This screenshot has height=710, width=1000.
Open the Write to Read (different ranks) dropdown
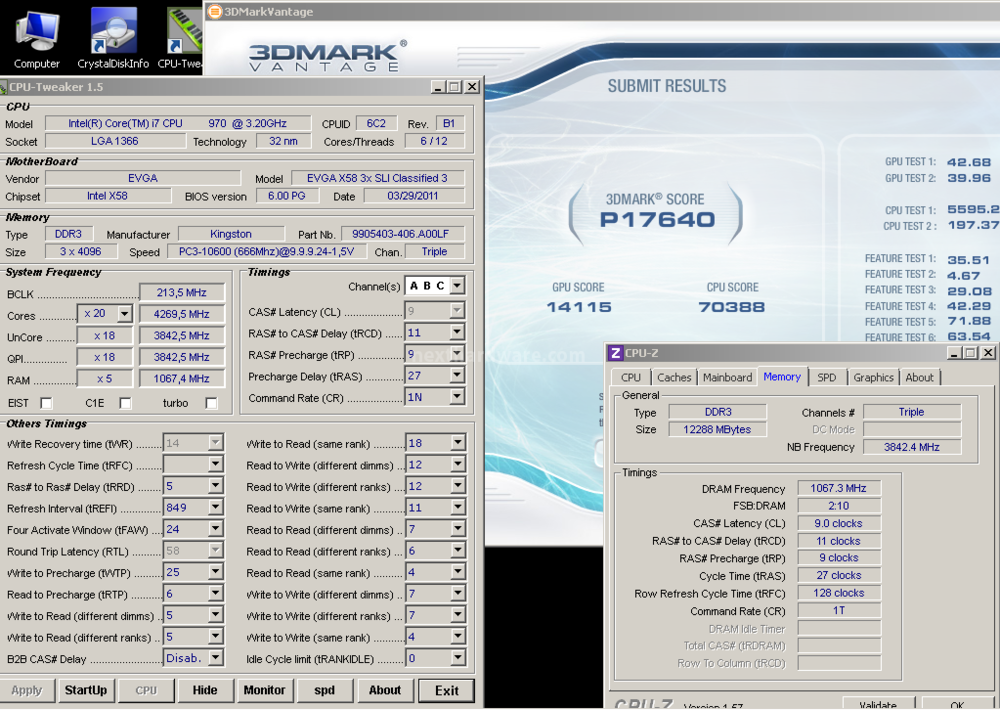click(216, 637)
